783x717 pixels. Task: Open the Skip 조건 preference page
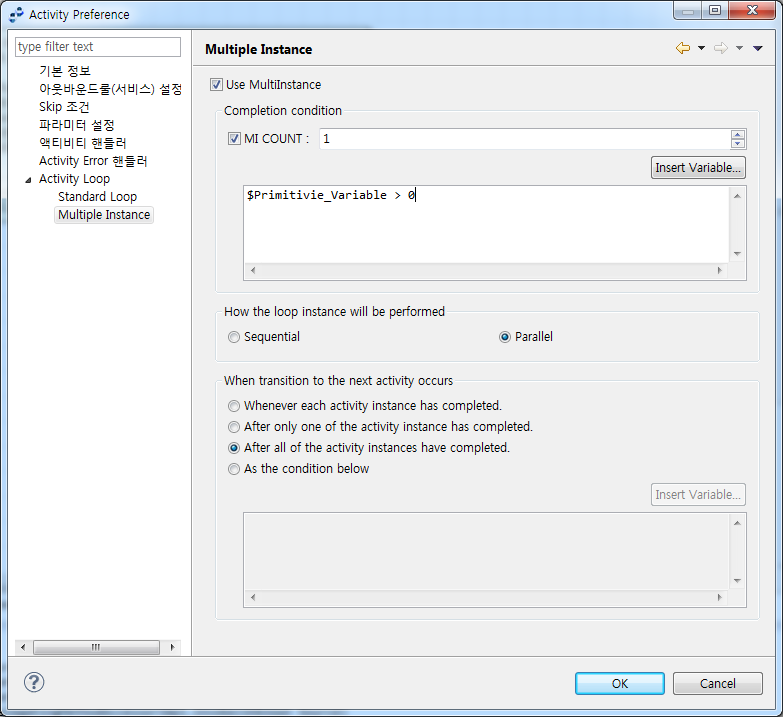(64, 107)
